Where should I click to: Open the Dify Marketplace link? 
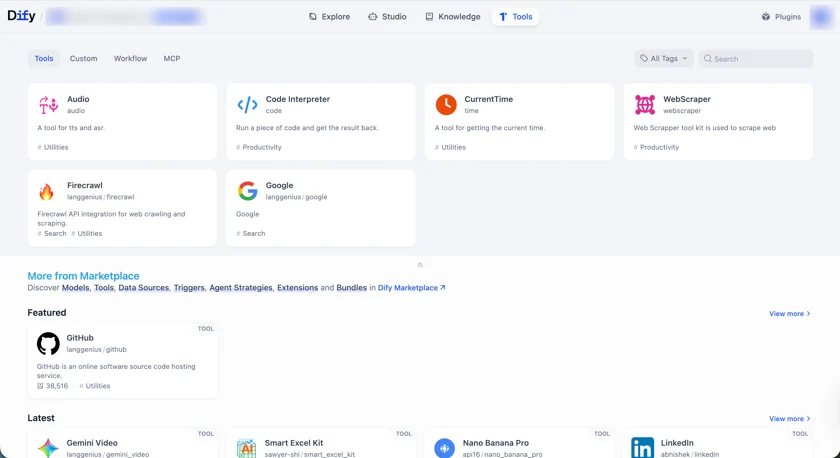tap(411, 288)
